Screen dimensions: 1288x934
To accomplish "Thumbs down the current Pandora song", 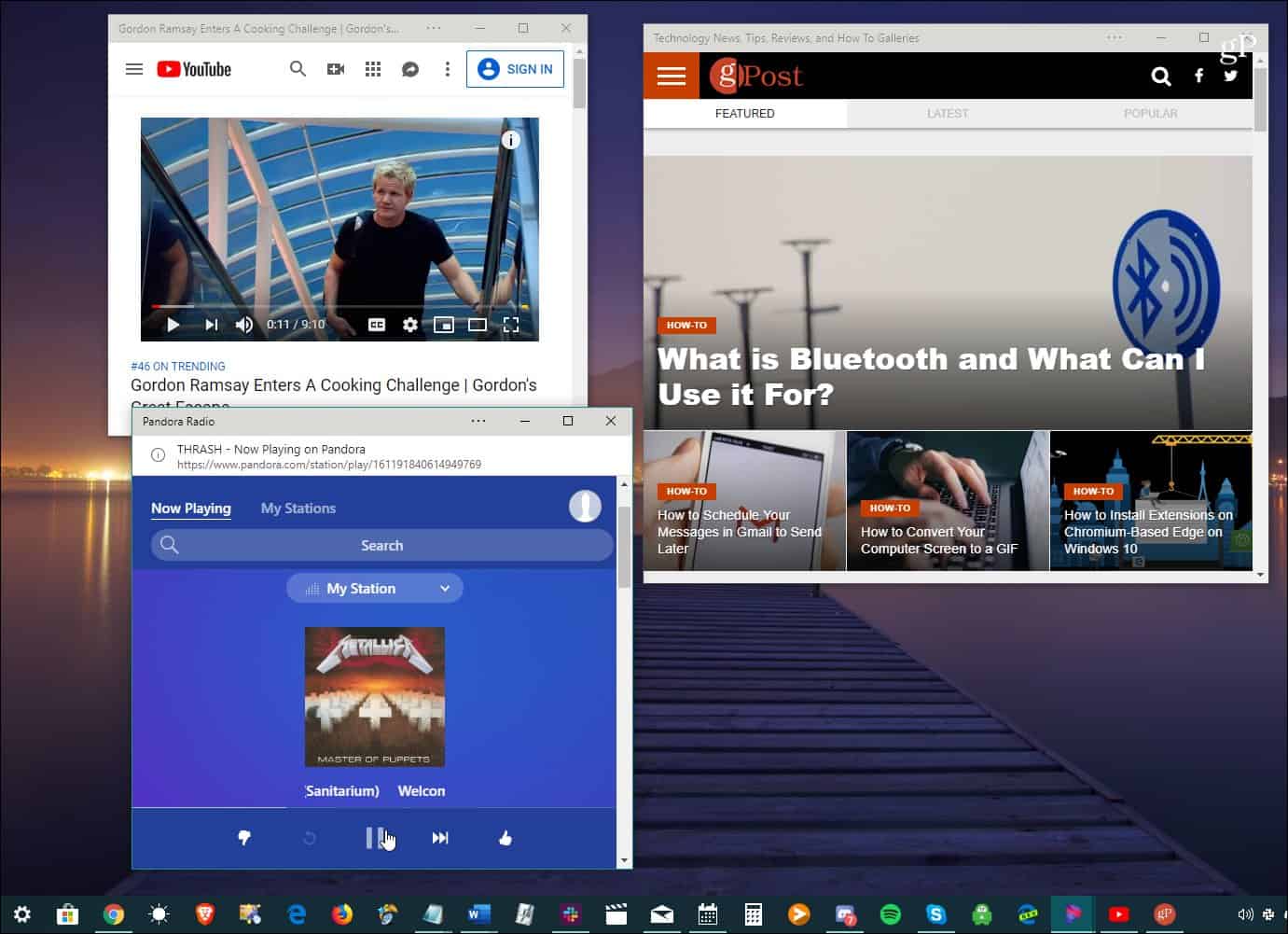I will pos(244,838).
